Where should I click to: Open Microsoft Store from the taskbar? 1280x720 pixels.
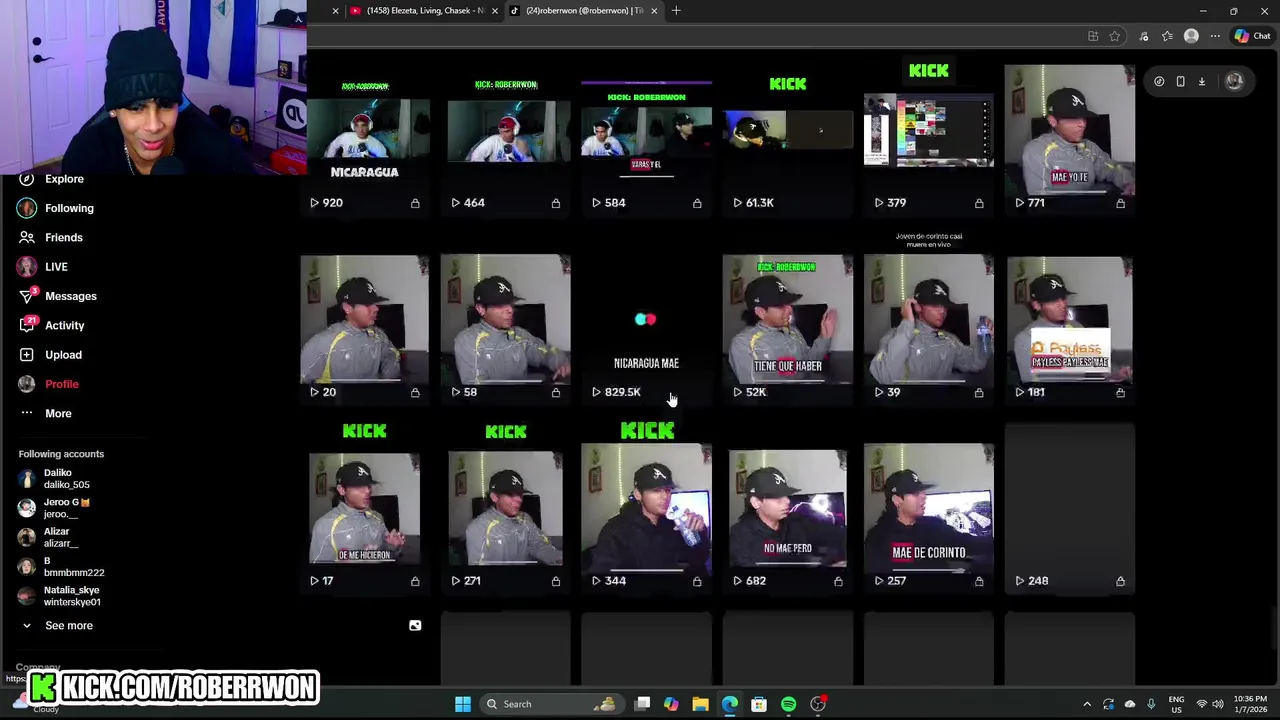tap(759, 704)
